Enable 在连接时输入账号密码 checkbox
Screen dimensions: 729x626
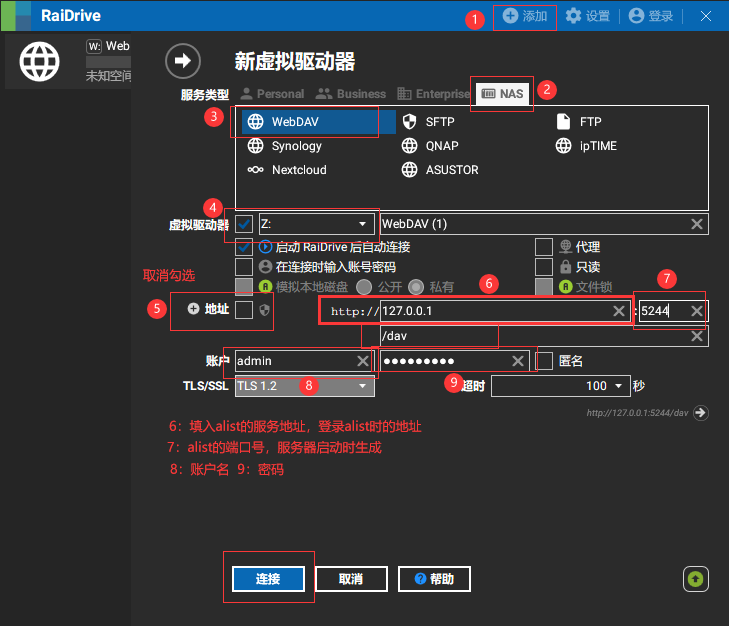pos(244,267)
